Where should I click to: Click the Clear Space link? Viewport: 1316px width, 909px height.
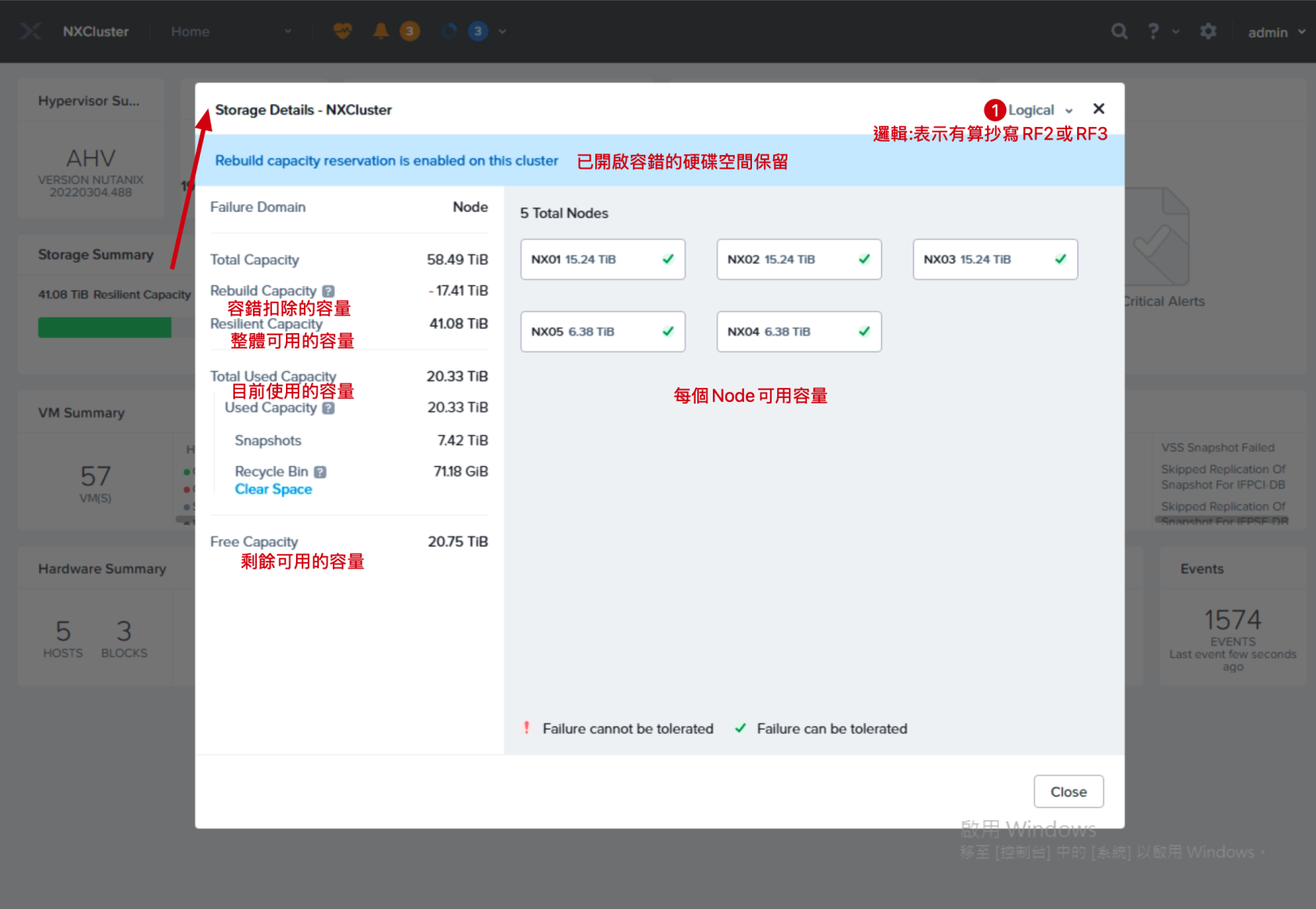[x=273, y=489]
